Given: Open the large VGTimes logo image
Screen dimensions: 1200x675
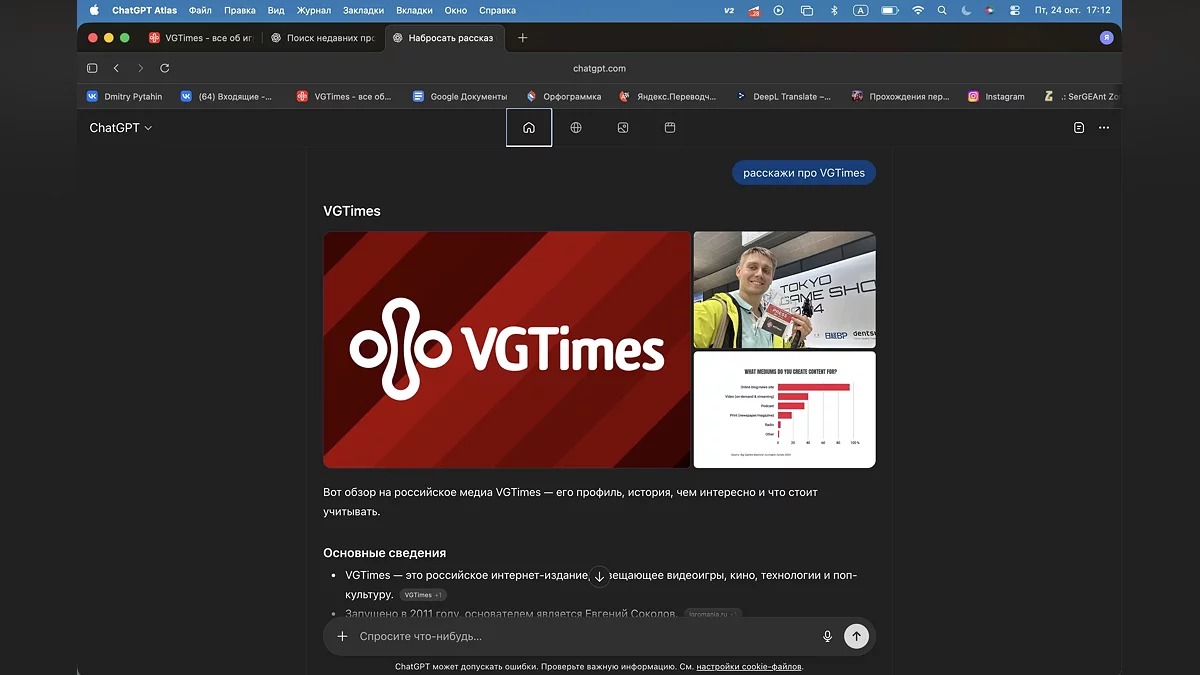Looking at the screenshot, I should click(x=507, y=350).
